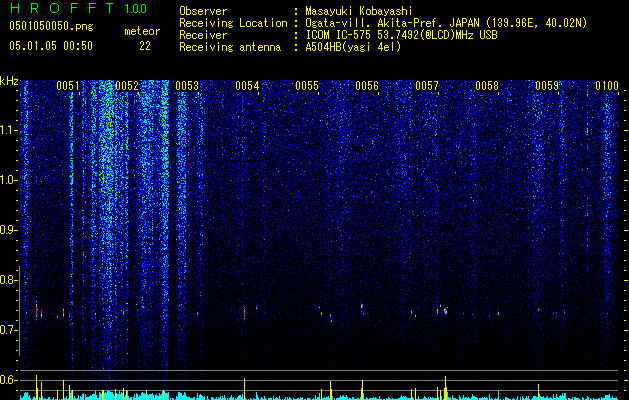Image resolution: width=629 pixels, height=400 pixels.
Task: Select antenna text A504HB(yagi 4el)
Action: 353,47
